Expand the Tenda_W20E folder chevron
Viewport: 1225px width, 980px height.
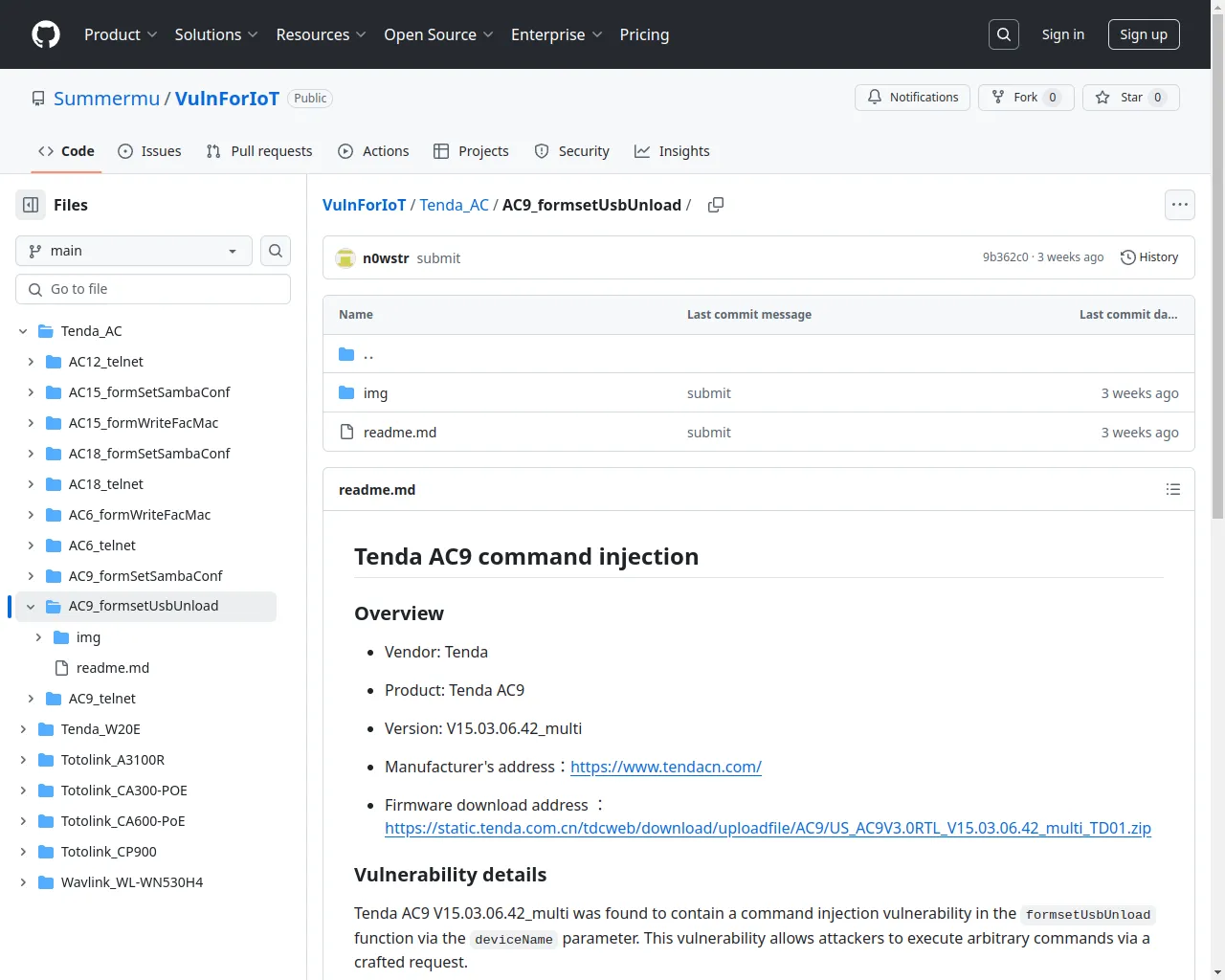point(23,729)
